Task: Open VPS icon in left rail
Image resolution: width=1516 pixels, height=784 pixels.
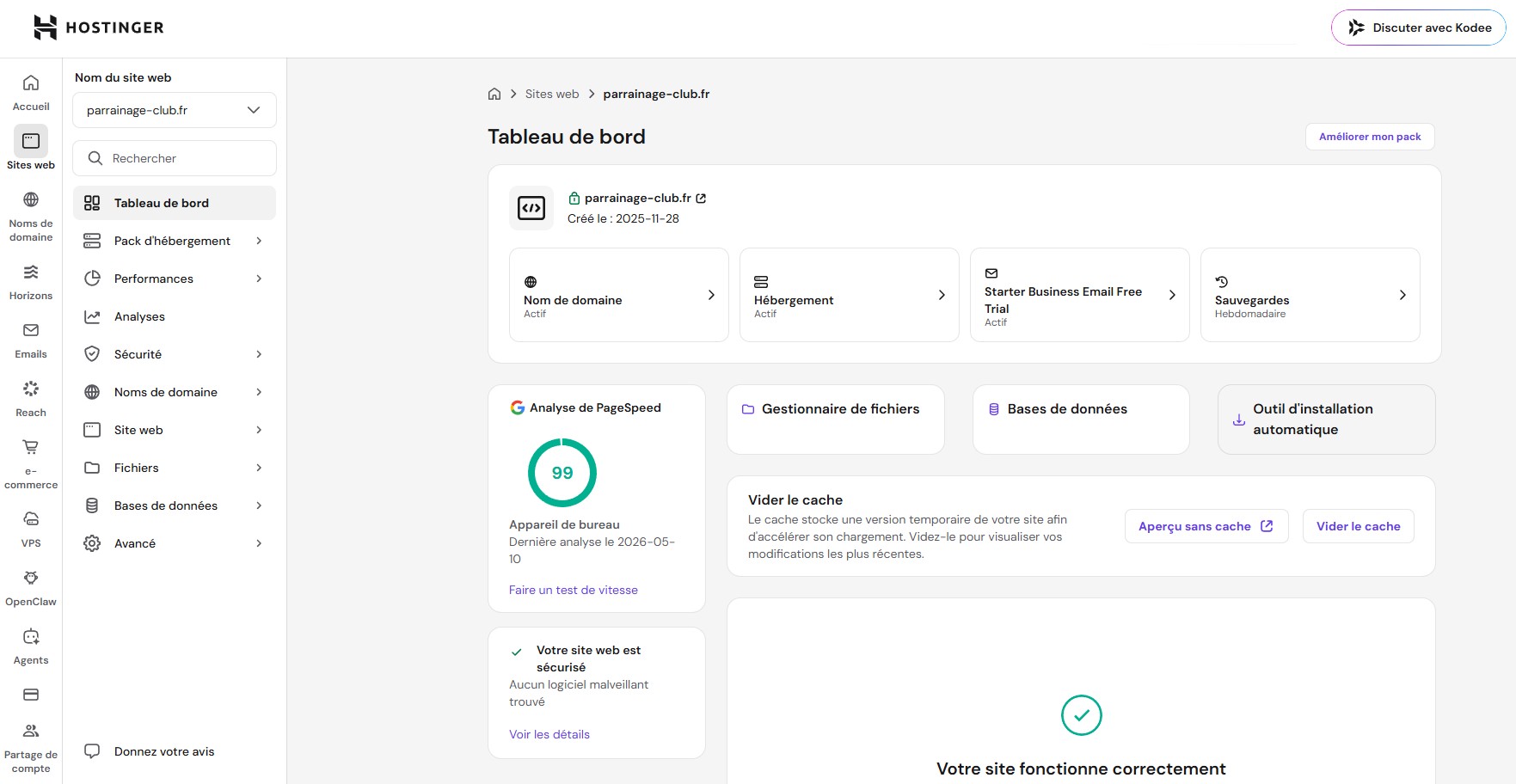Action: (31, 519)
